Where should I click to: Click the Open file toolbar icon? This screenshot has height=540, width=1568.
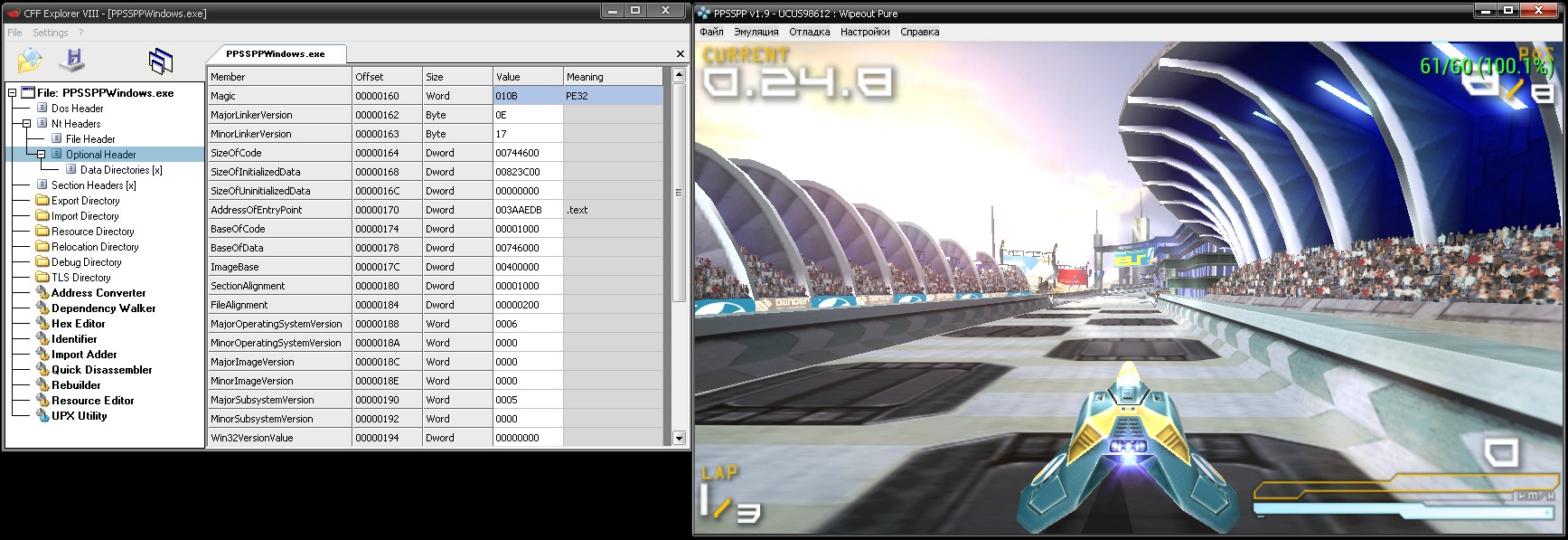[x=30, y=61]
